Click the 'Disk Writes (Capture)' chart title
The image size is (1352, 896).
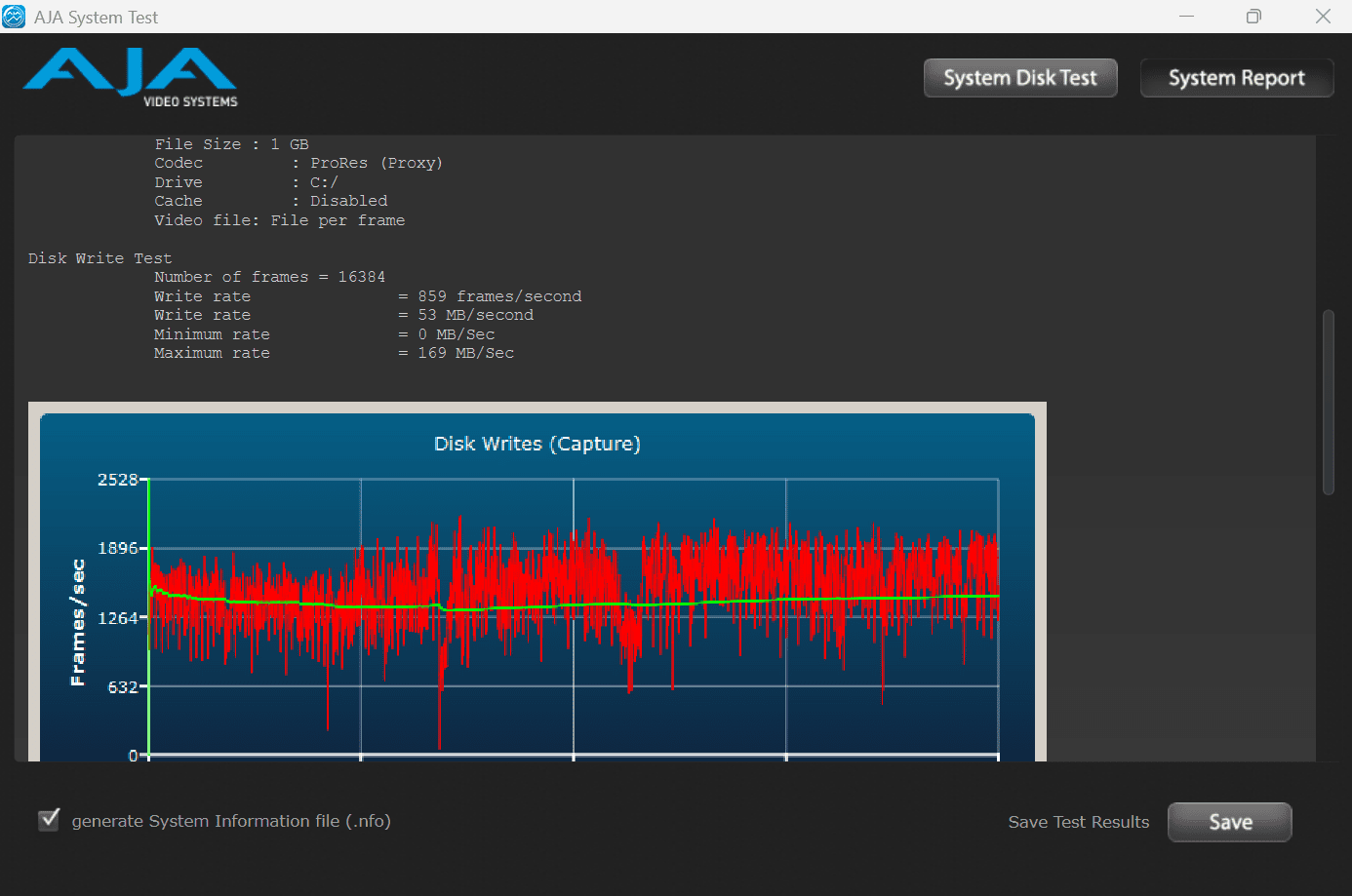[x=537, y=444]
